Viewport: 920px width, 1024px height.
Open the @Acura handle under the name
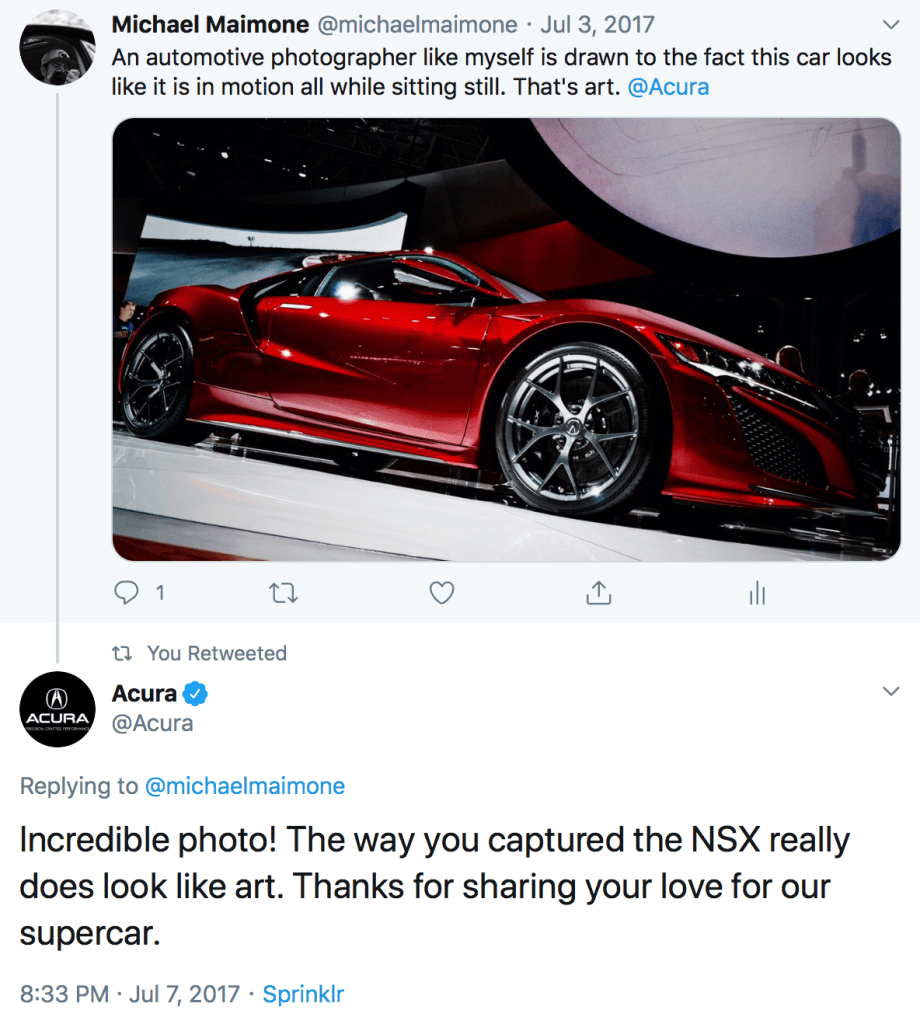point(152,723)
